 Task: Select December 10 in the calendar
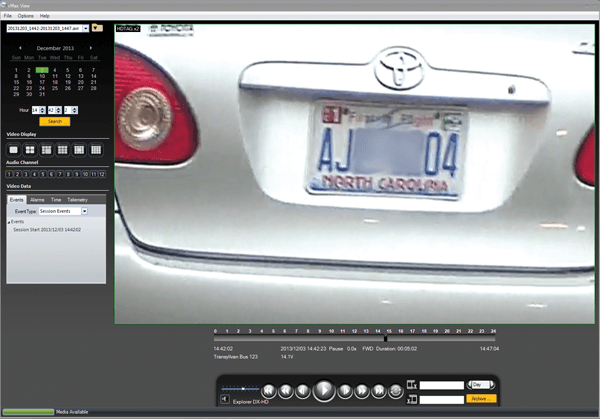42,76
